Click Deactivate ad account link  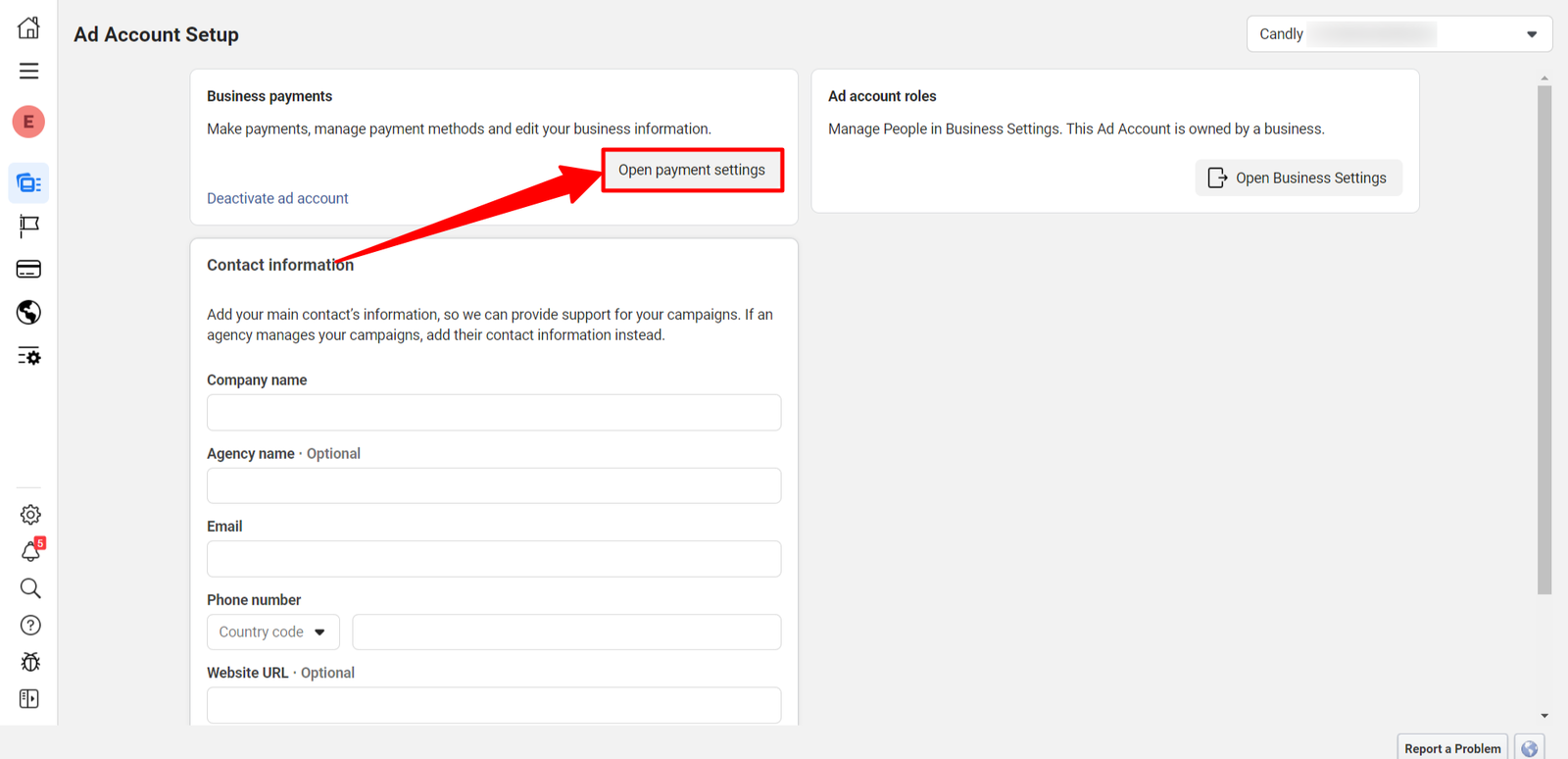(277, 198)
